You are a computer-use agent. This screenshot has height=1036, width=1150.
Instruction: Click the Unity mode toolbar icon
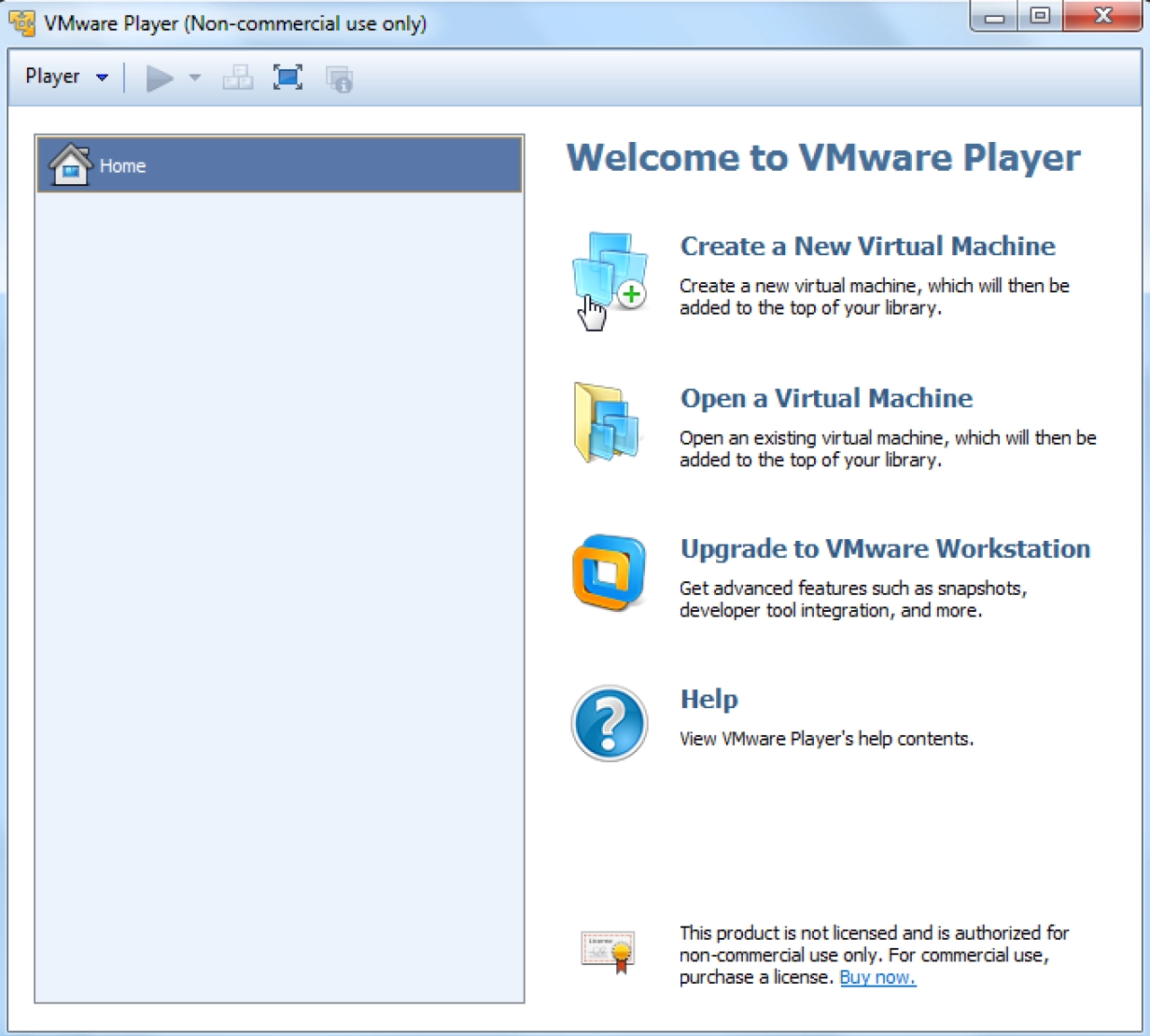(x=339, y=79)
